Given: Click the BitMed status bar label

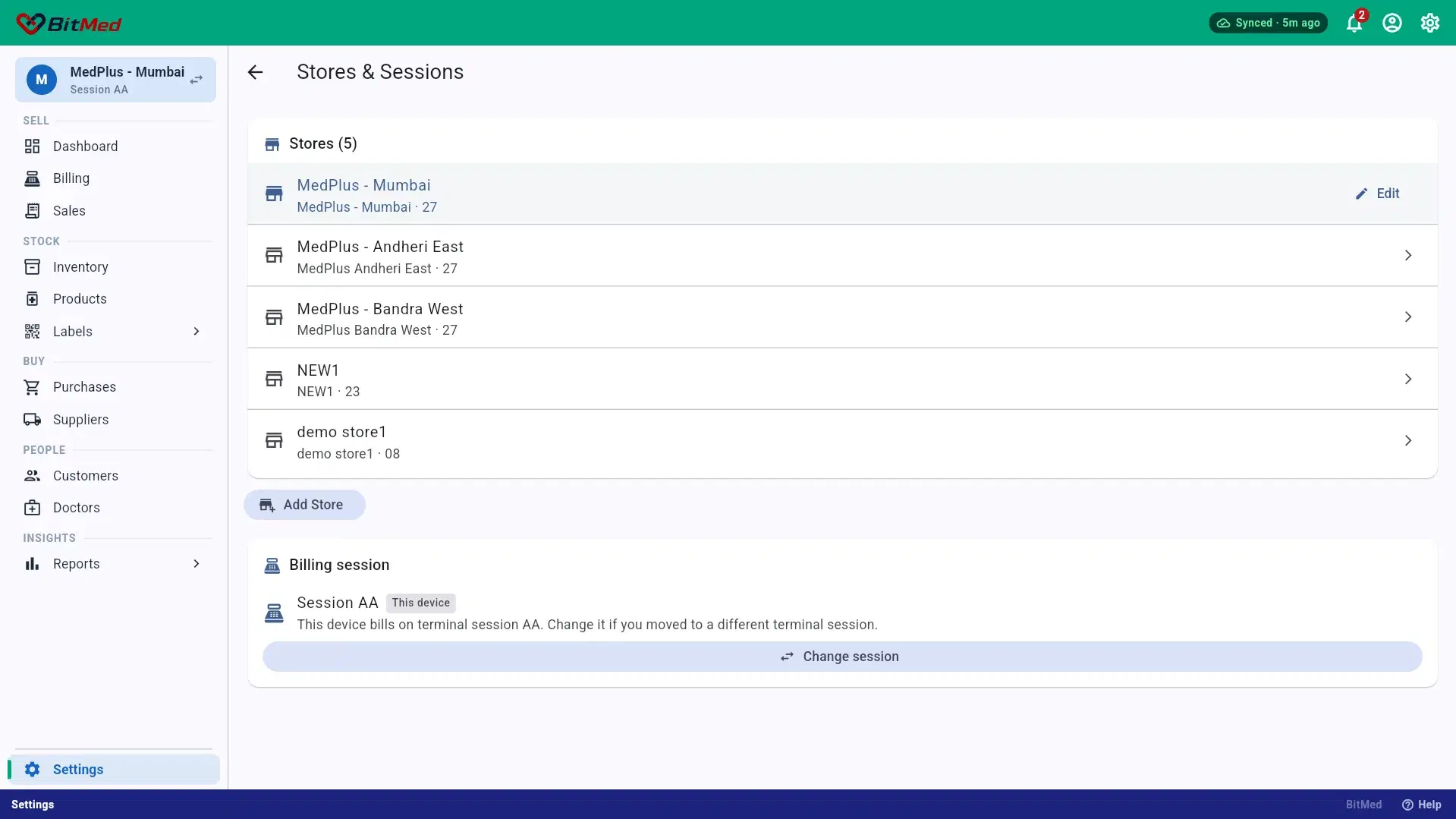Looking at the screenshot, I should pos(1363,805).
